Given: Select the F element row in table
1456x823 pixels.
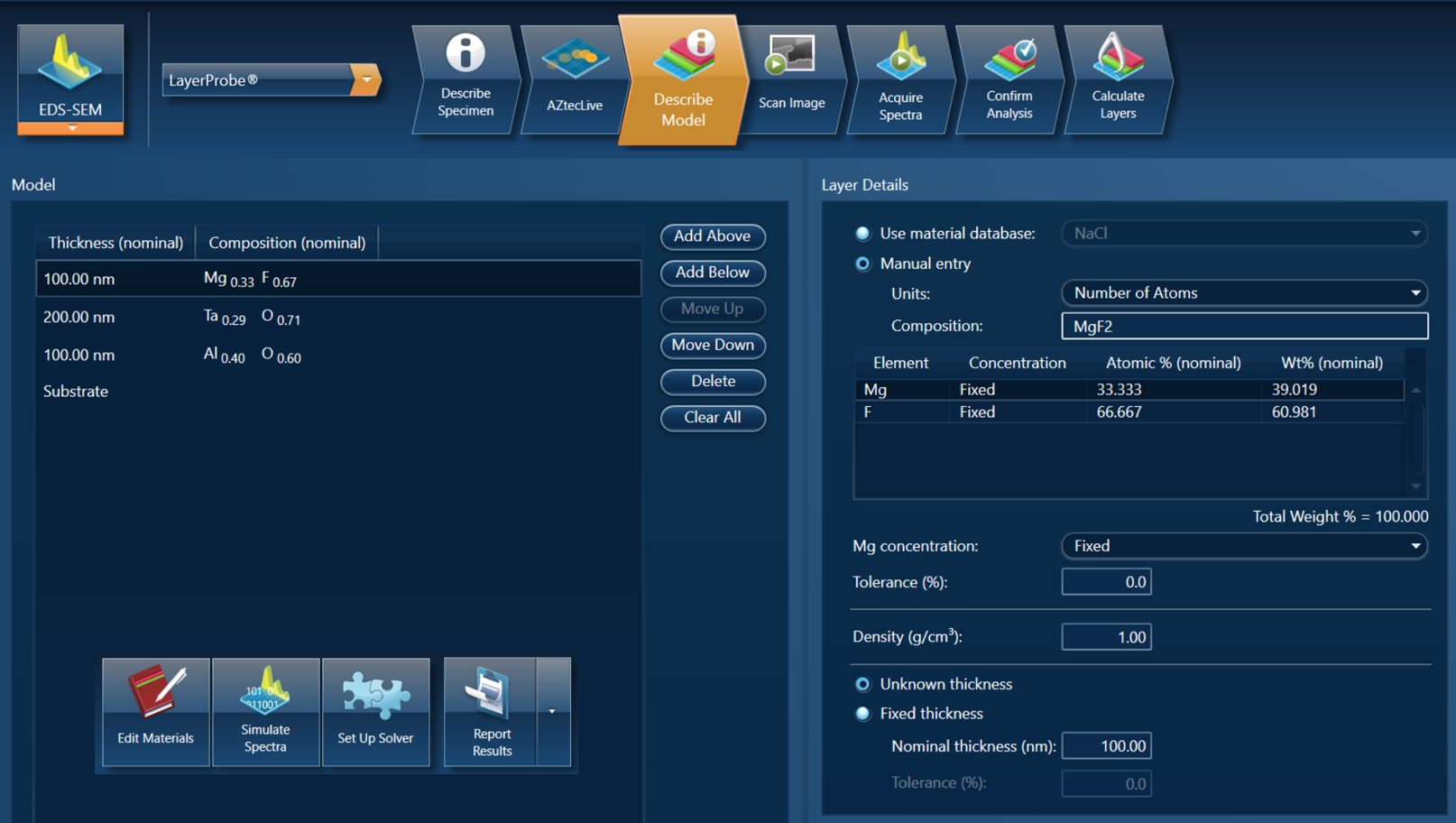Looking at the screenshot, I should pyautogui.click(x=1129, y=412).
